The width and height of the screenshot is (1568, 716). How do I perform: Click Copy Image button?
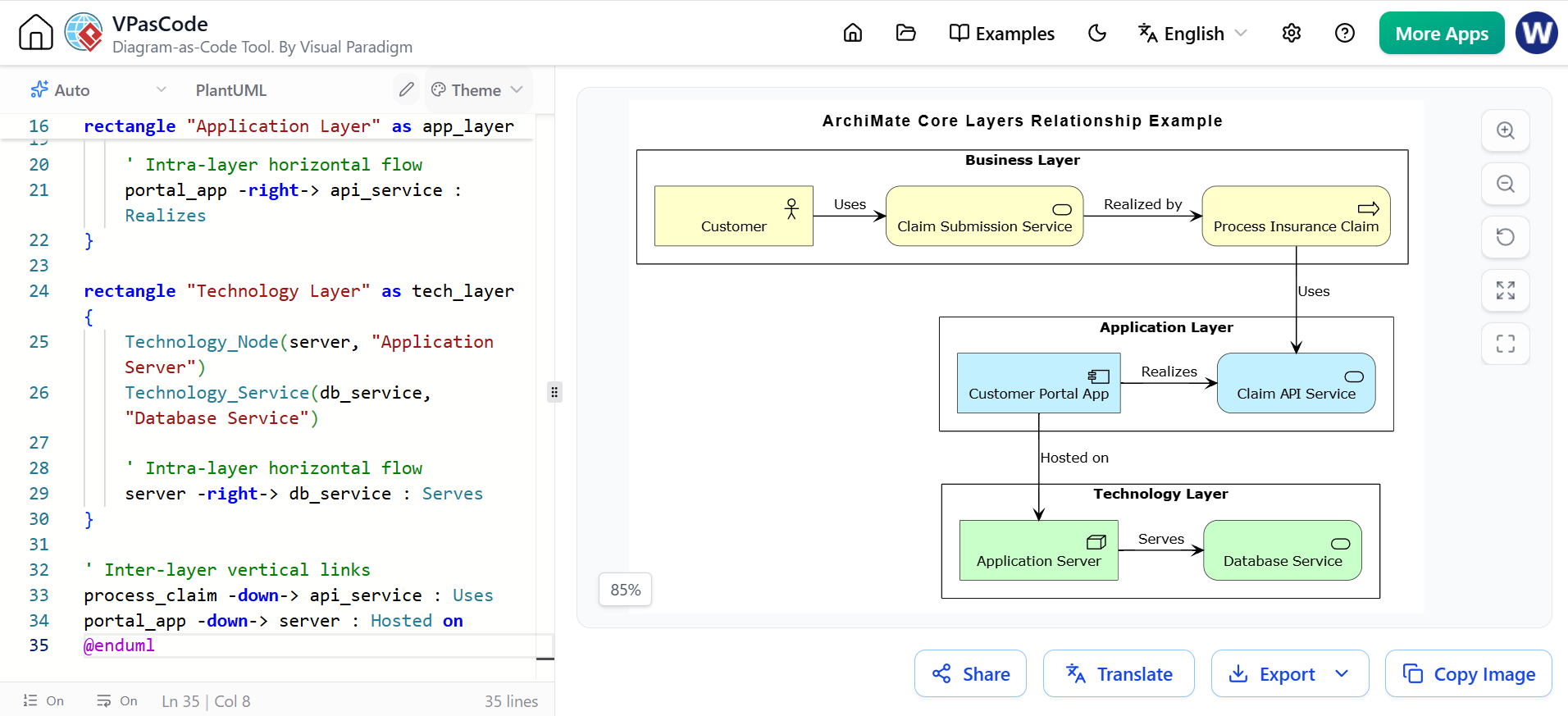tap(1469, 674)
